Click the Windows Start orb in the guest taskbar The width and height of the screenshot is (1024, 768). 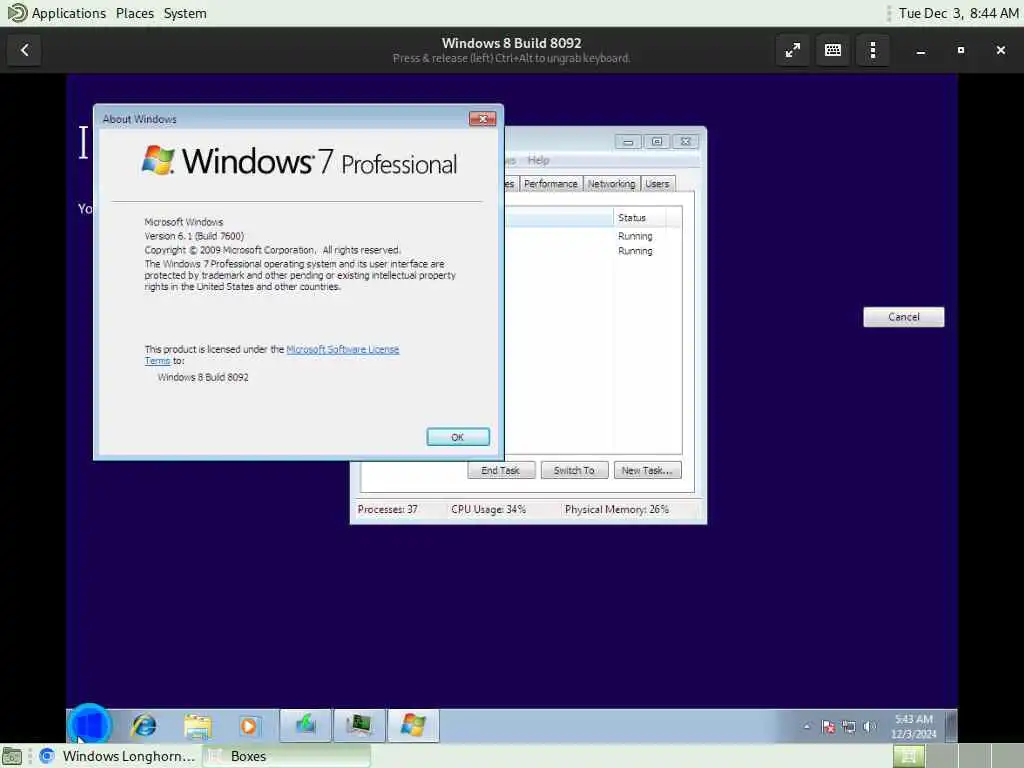pyautogui.click(x=89, y=725)
